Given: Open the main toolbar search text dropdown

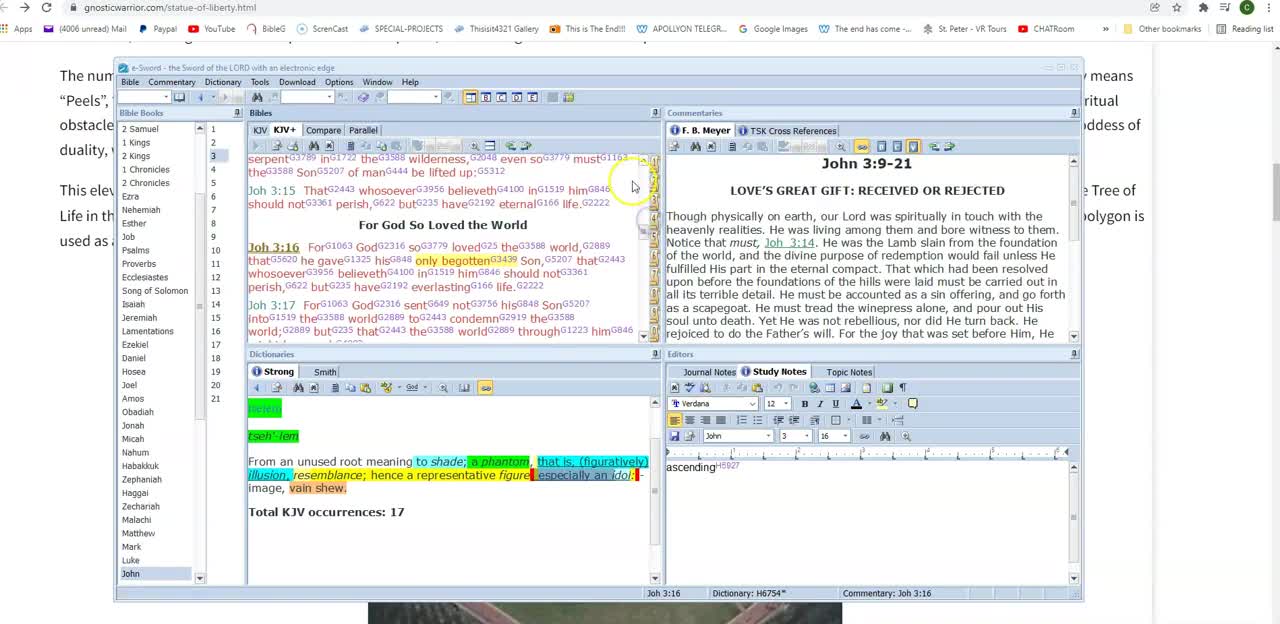Looking at the screenshot, I should click(330, 97).
